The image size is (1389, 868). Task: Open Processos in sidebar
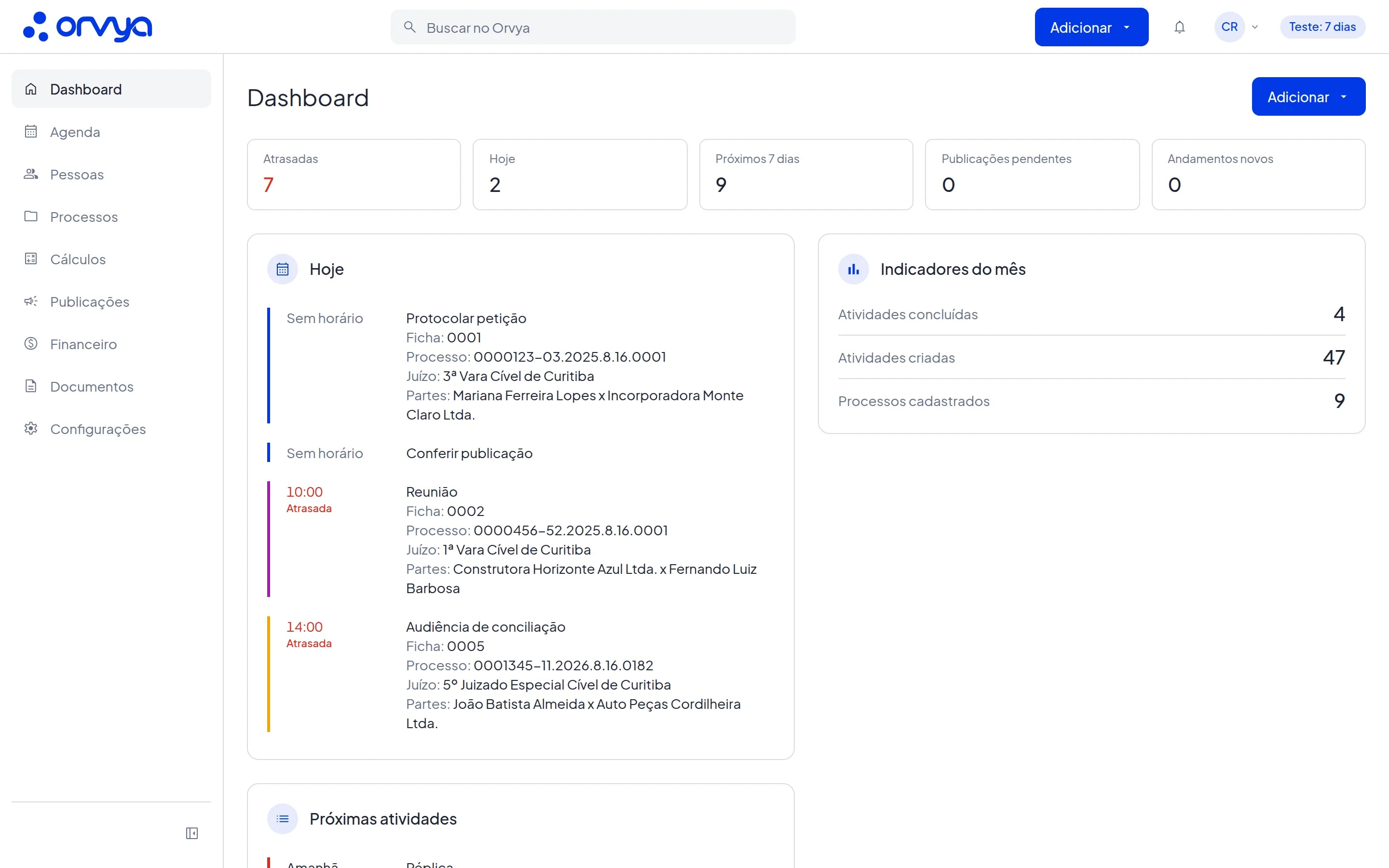pyautogui.click(x=111, y=217)
